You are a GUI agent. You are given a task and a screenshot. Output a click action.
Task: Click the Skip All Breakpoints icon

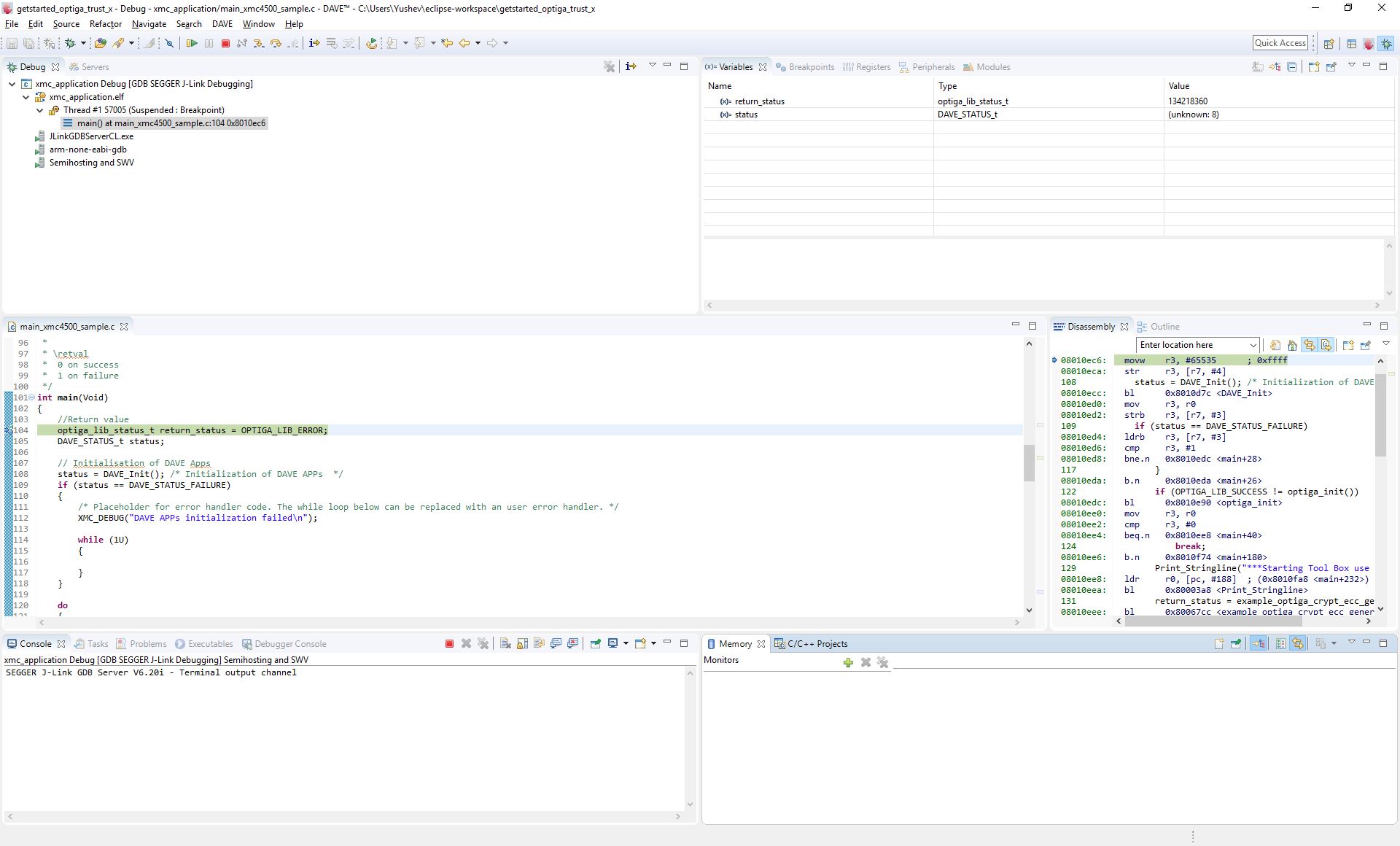(x=169, y=43)
